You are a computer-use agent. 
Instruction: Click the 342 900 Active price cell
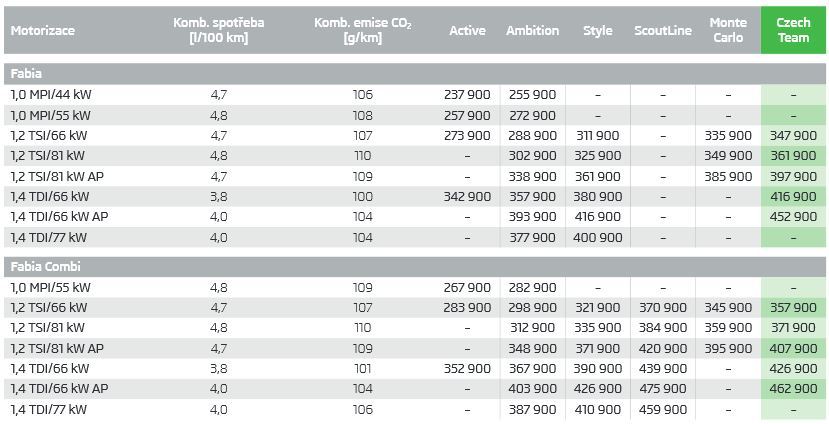[x=467, y=196]
